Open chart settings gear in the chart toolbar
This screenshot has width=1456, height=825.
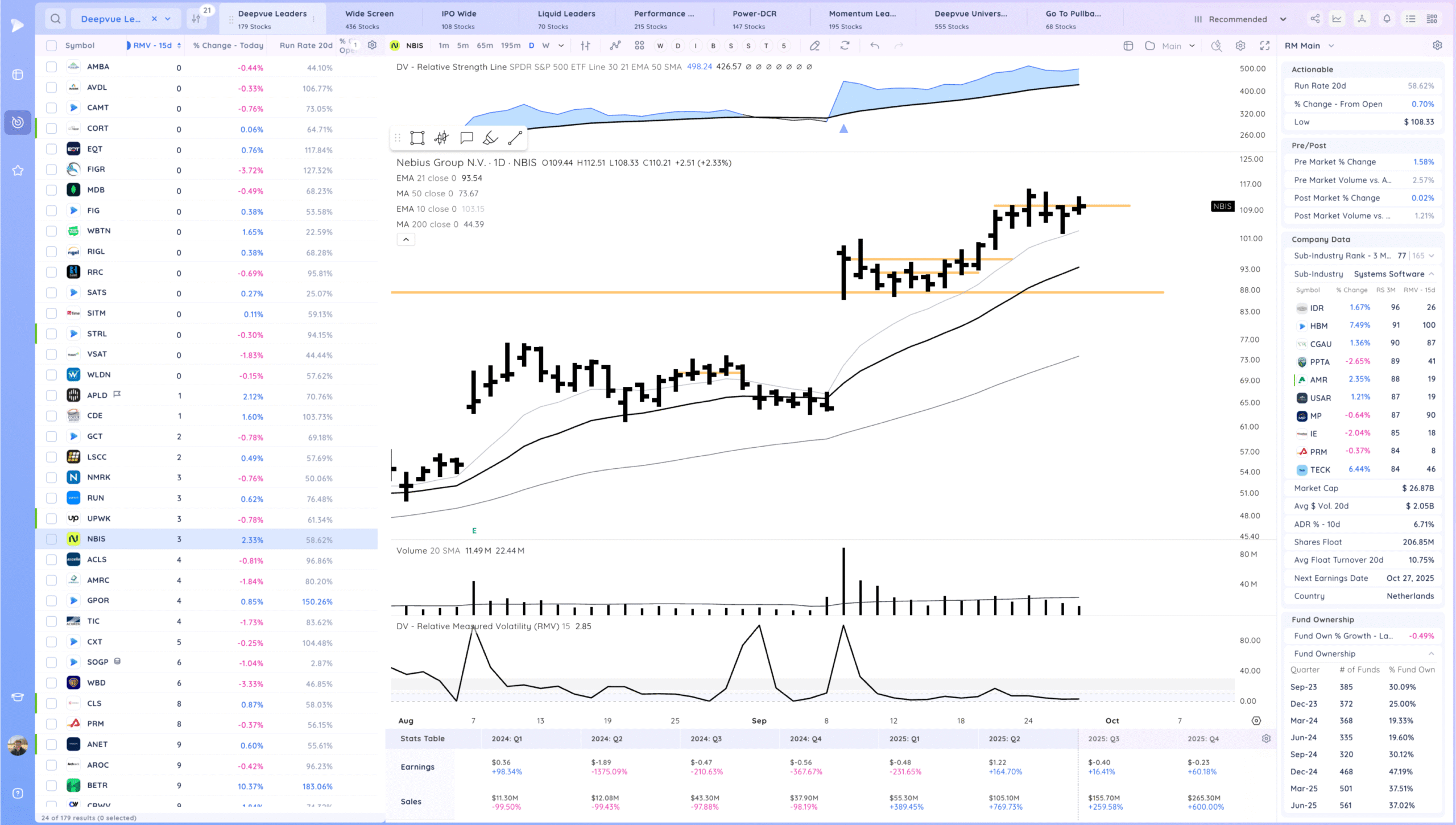tap(1240, 46)
